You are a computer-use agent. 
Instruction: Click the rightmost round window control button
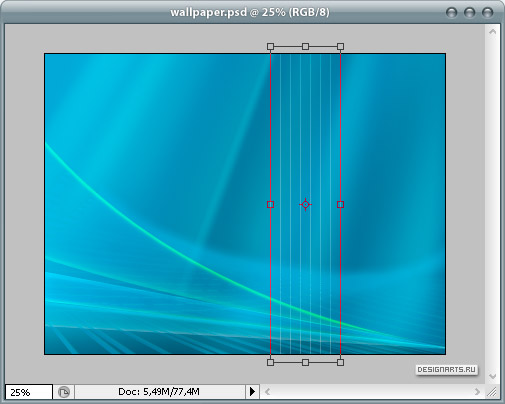point(488,13)
